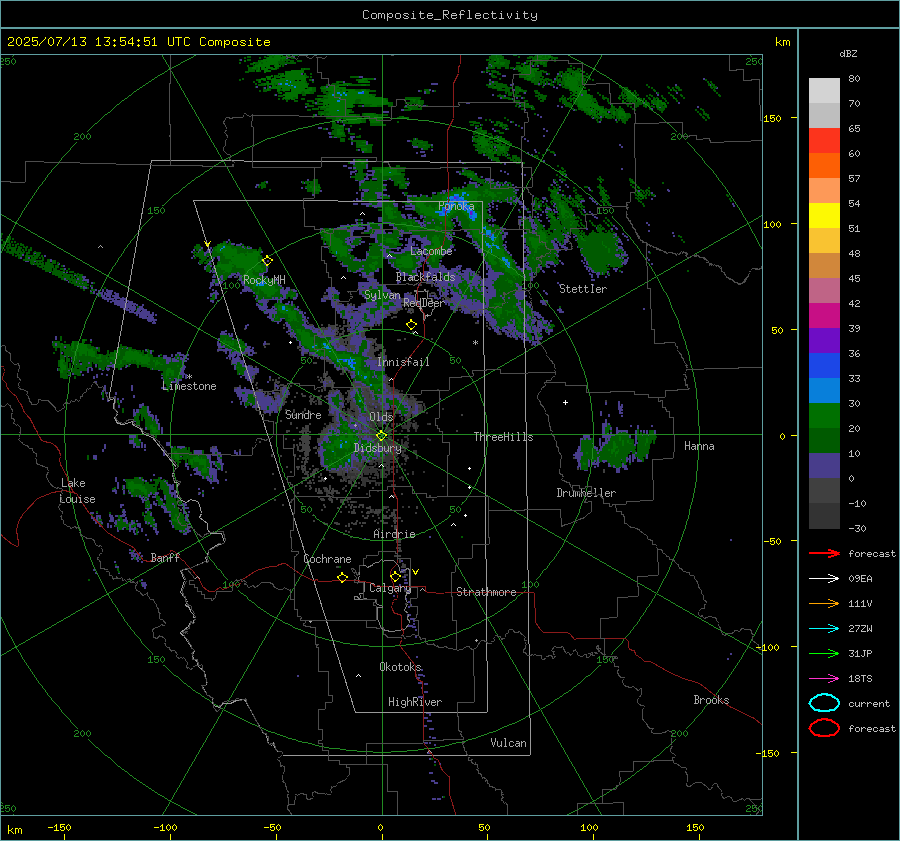Click the Airdrie city label
This screenshot has width=900, height=841.
394,534
